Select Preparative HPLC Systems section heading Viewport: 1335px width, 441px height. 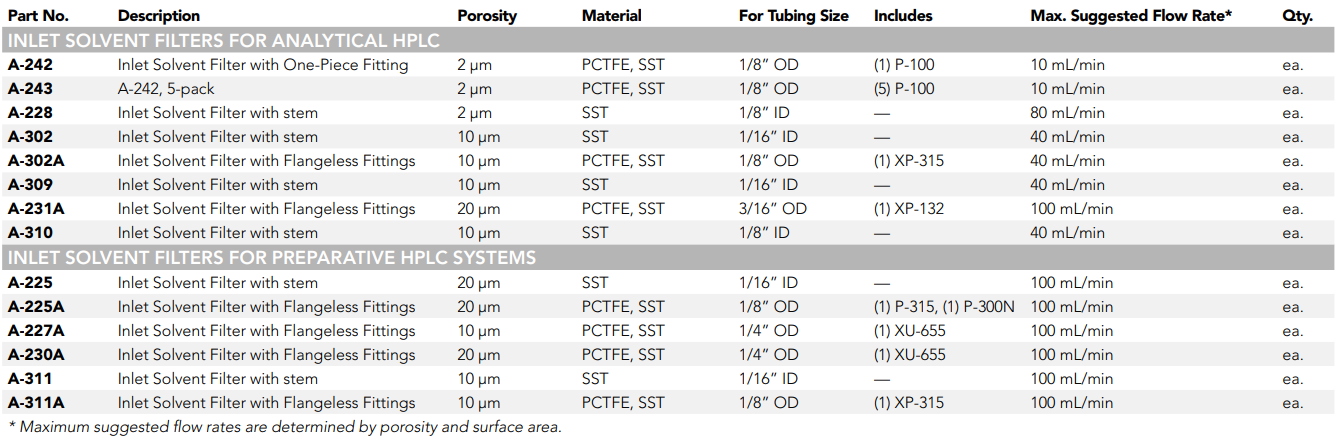click(272, 258)
